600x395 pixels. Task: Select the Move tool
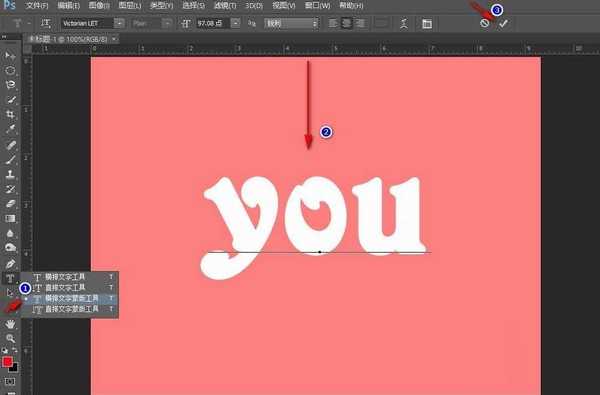[x=10, y=56]
